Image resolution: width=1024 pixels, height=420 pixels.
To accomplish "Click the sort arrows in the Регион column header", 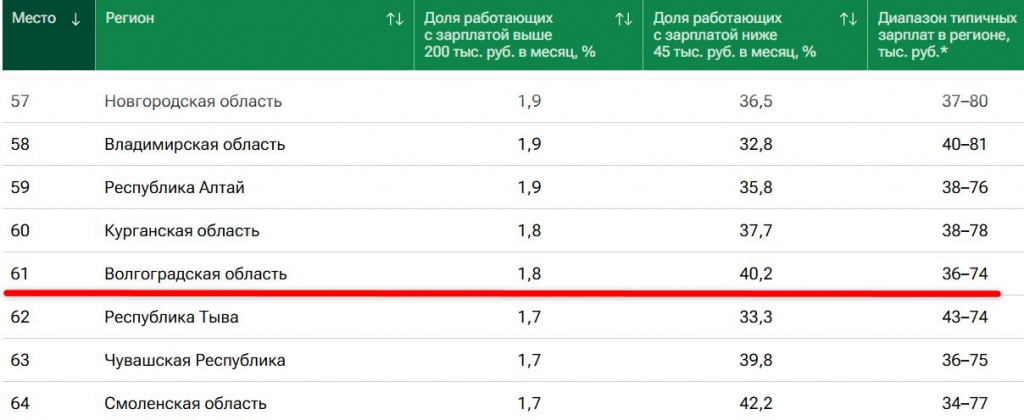I will [x=394, y=19].
